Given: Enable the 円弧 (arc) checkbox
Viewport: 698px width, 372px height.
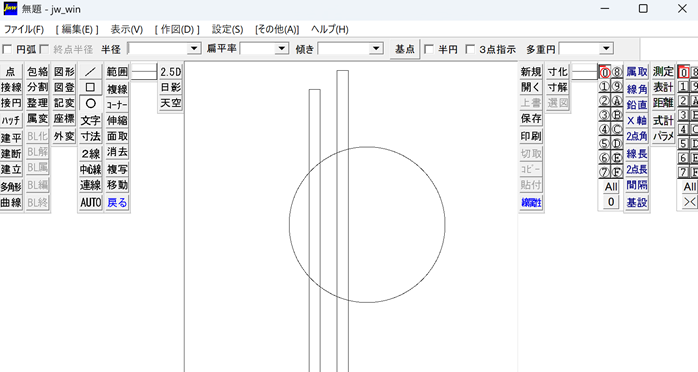Looking at the screenshot, I should click(x=7, y=49).
